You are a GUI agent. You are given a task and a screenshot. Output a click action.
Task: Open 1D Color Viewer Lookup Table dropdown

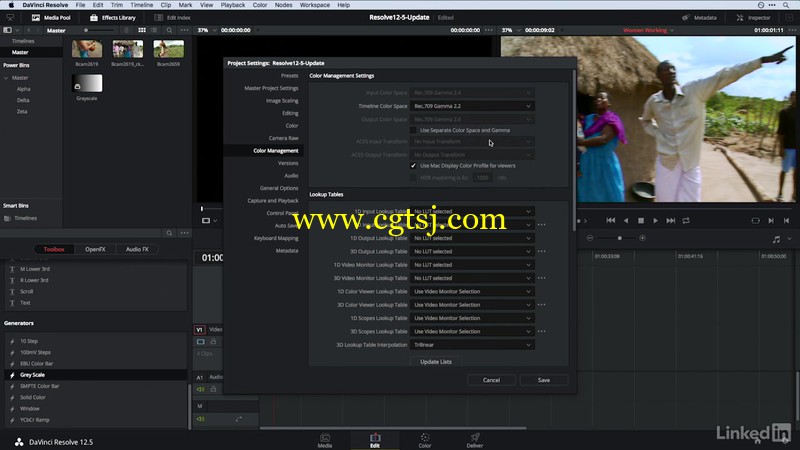[472, 291]
